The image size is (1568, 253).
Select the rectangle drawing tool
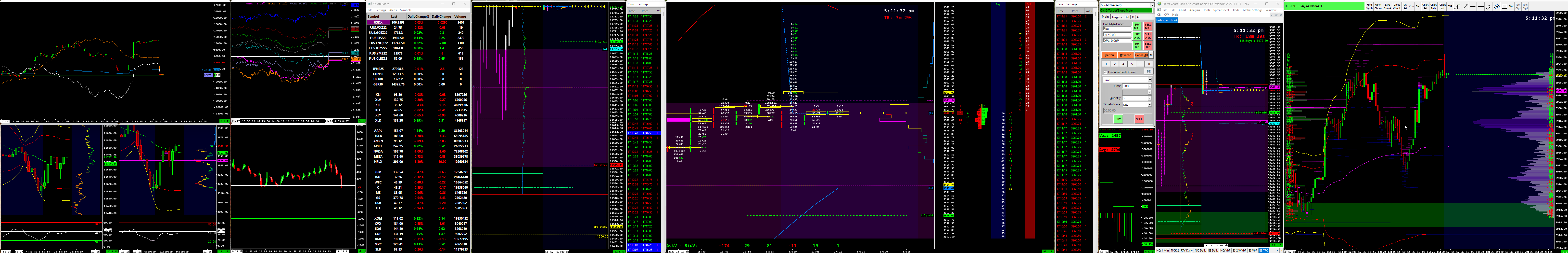coord(1504,7)
